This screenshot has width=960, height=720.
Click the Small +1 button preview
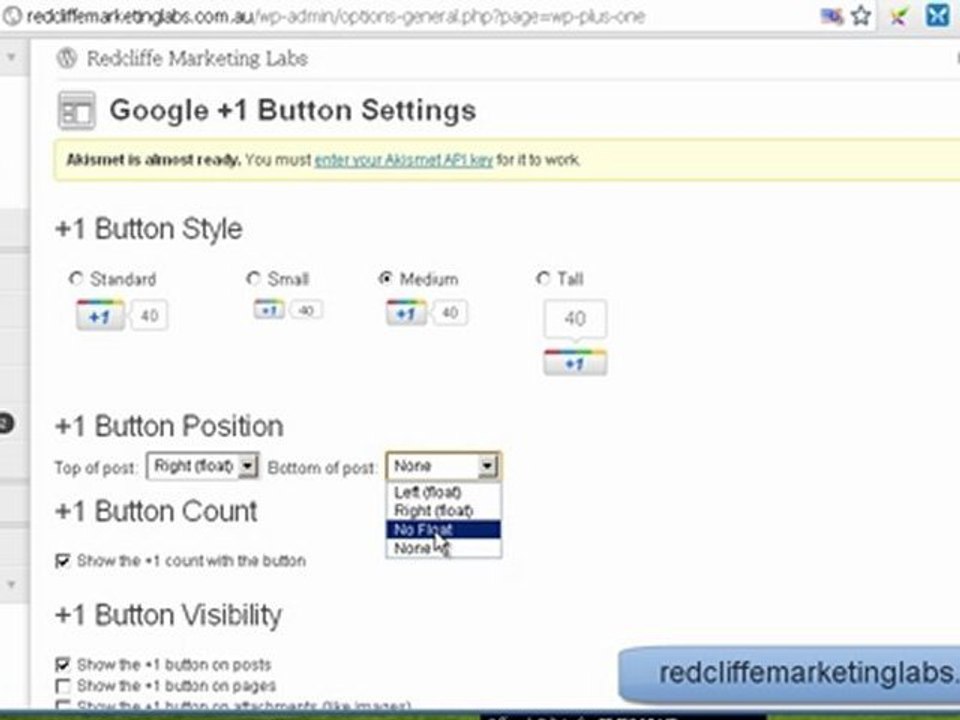[288, 310]
